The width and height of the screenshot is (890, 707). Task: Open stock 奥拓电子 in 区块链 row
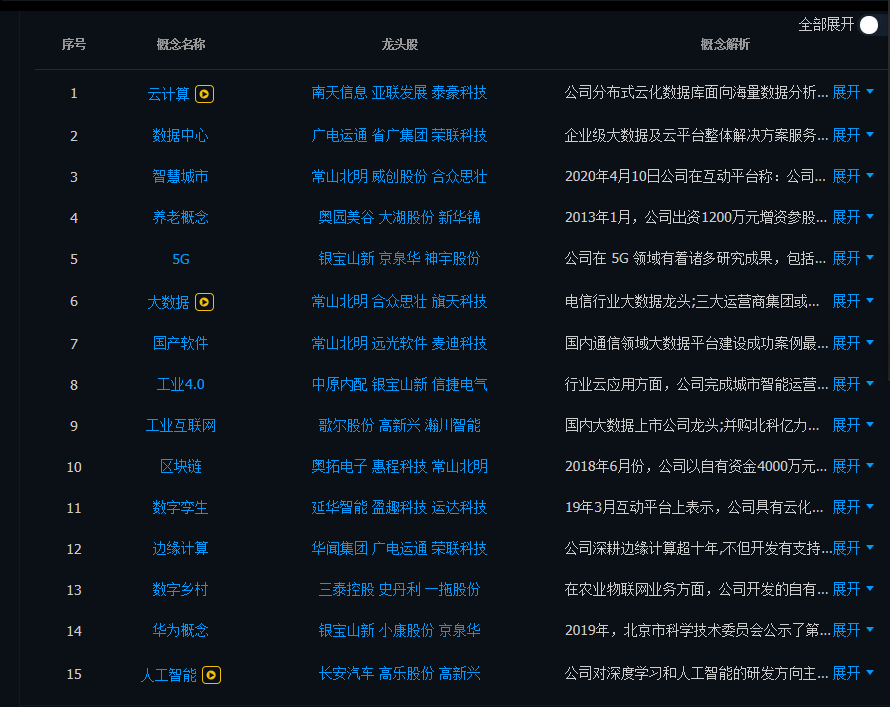pos(339,466)
